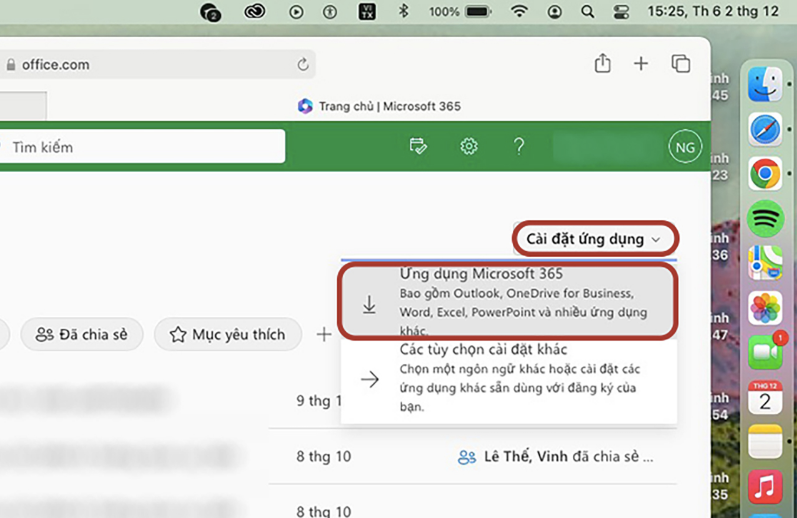Show the Safari tab overview icon

pyautogui.click(x=681, y=64)
